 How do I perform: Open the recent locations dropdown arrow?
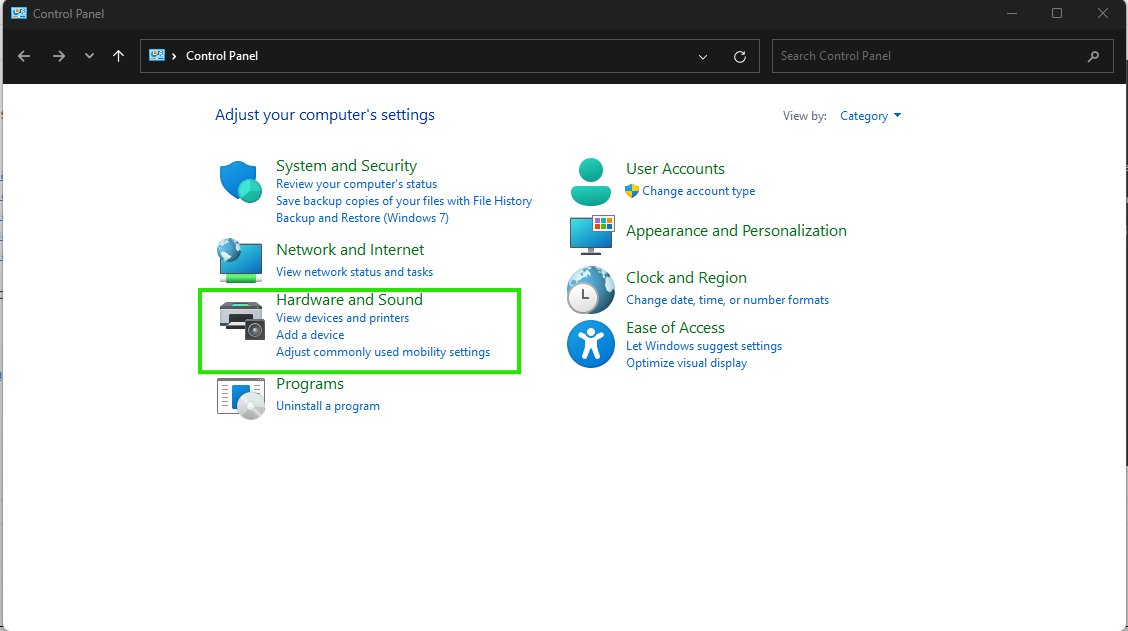pyautogui.click(x=89, y=56)
